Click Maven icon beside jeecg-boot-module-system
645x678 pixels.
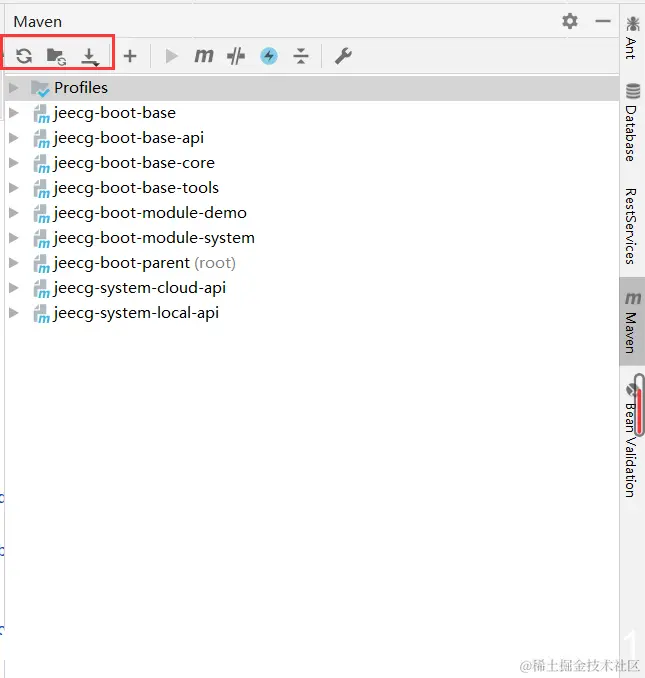coord(42,239)
